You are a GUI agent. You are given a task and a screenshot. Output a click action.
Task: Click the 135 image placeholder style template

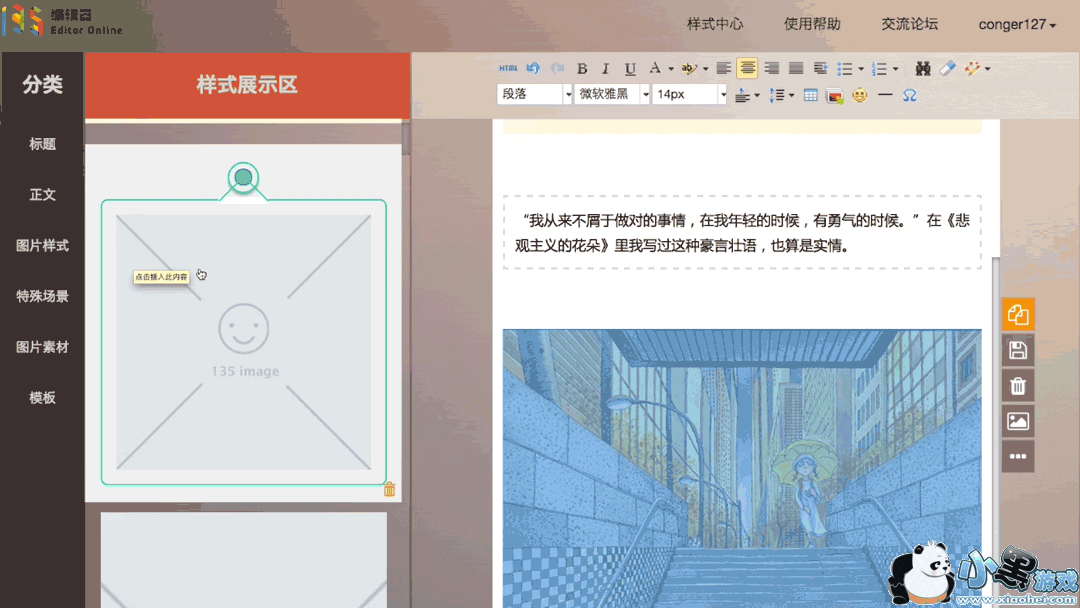click(243, 342)
